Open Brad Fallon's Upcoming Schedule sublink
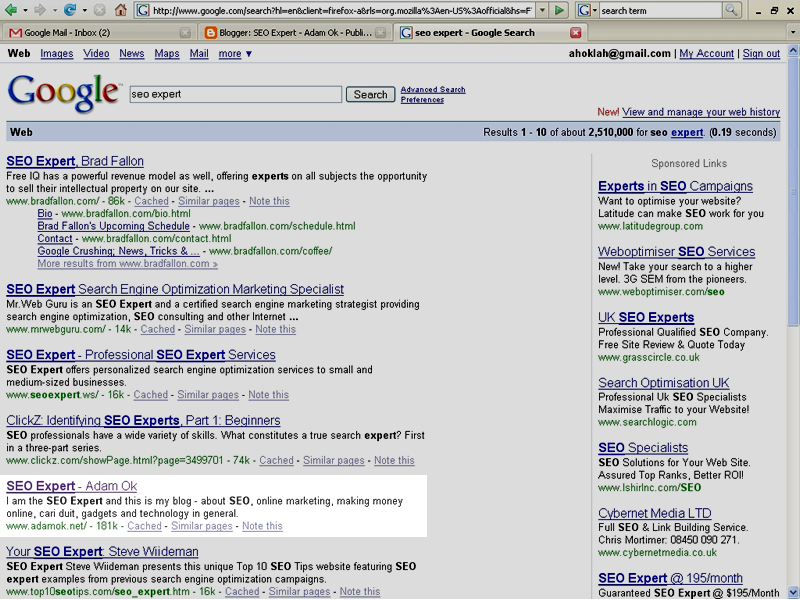Screen dimensions: 800x600 point(113,226)
